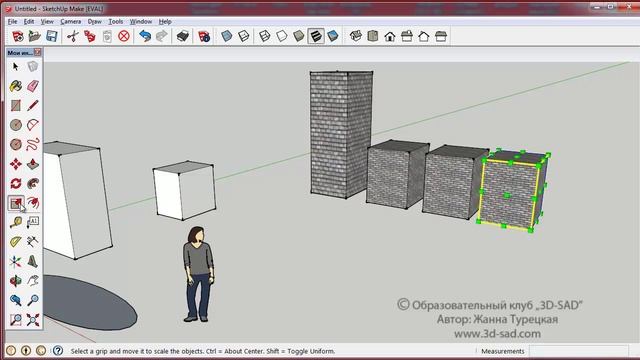Choose the Rotate tool
Screen dimensions: 640x360
click(x=16, y=183)
